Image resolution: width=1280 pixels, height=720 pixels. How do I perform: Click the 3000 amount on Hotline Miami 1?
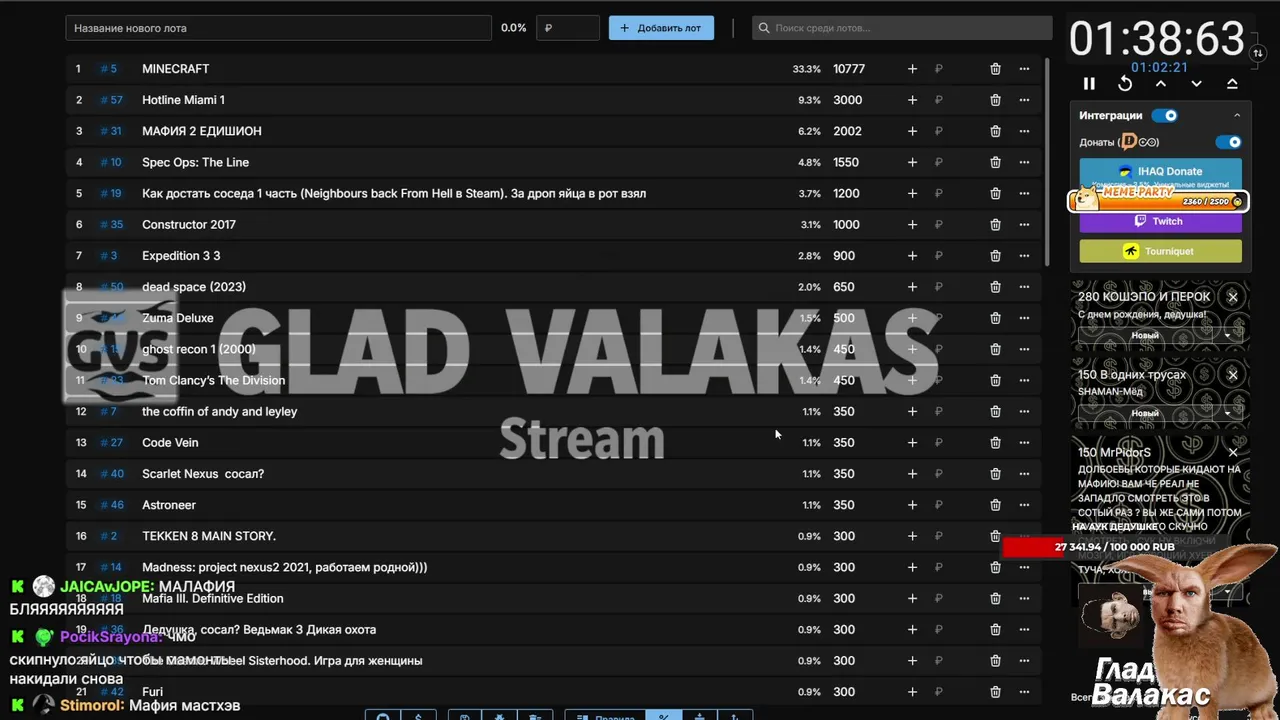847,100
